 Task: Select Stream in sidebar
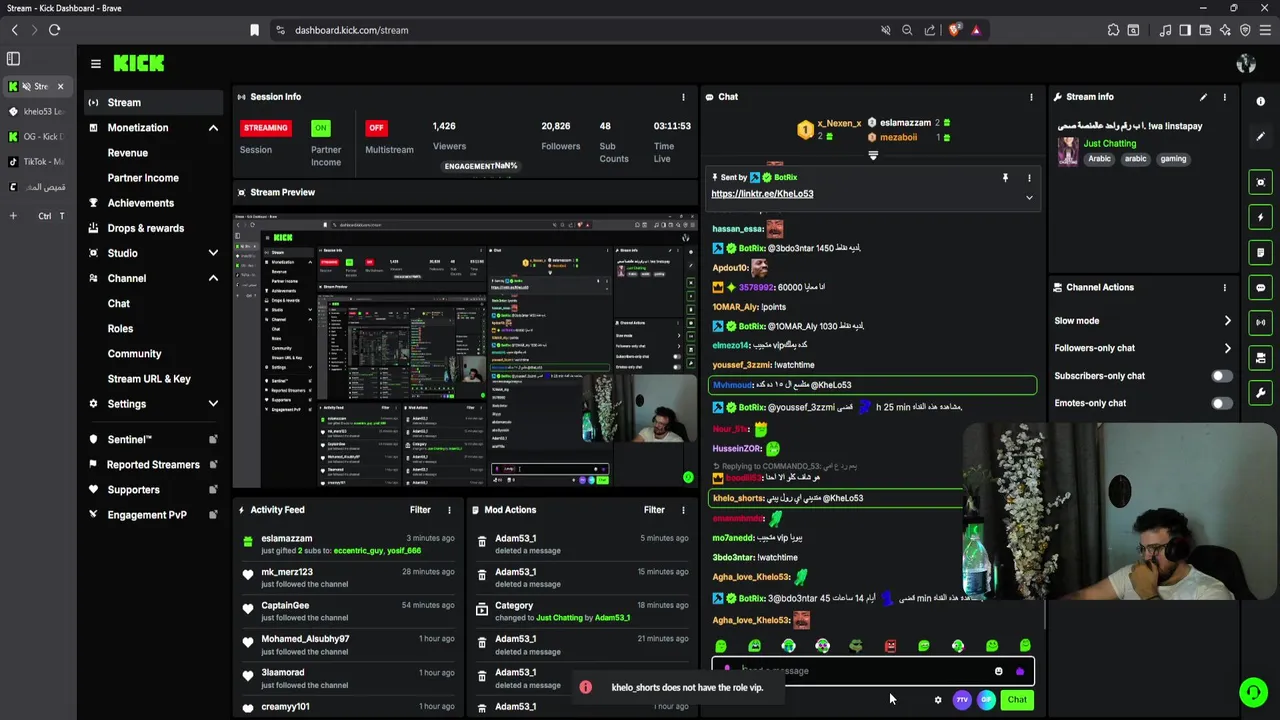coord(152,102)
